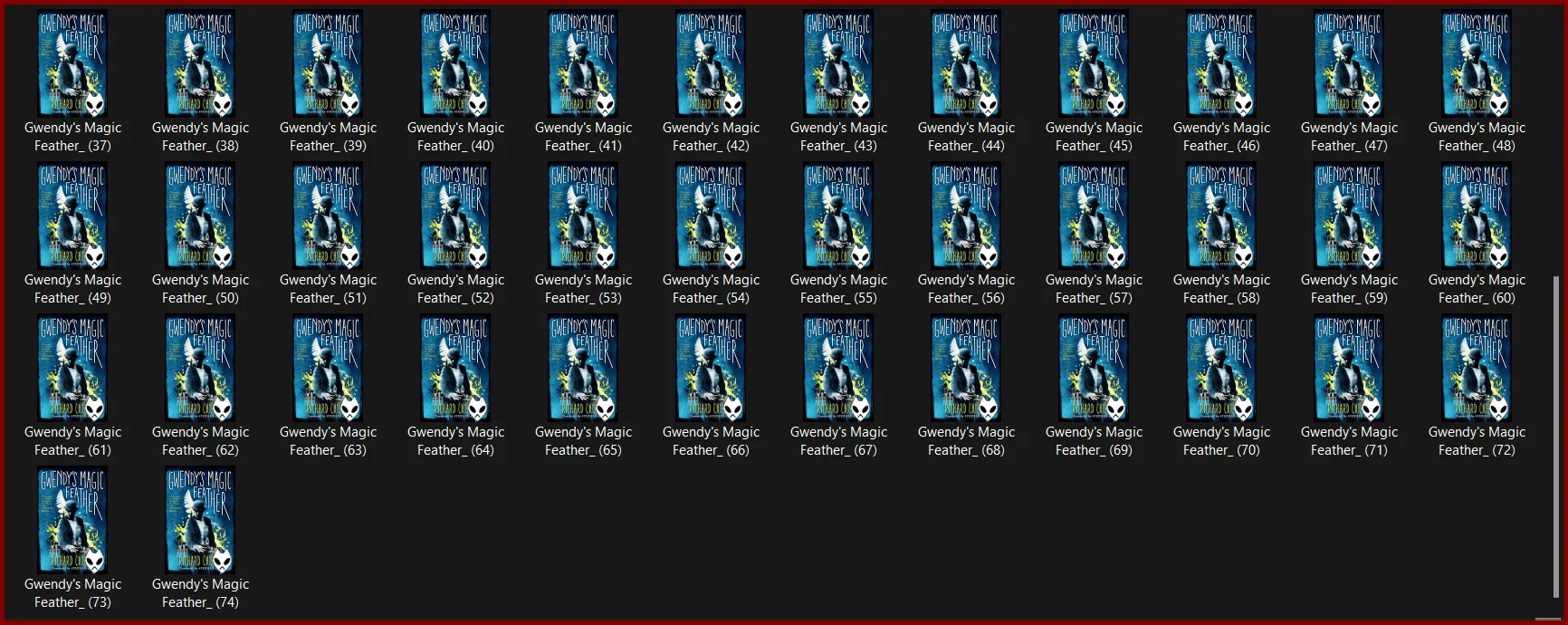This screenshot has width=1568, height=625.
Task: Select the Gwendy's Magic Feather_ (42) cover icon
Action: point(711,63)
